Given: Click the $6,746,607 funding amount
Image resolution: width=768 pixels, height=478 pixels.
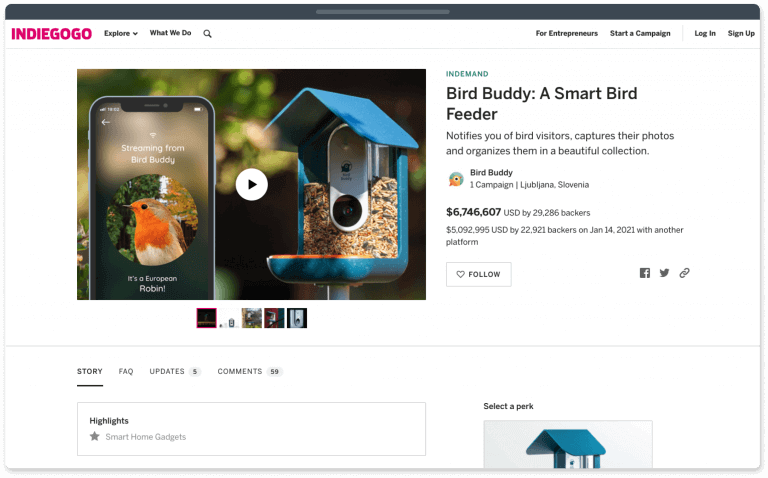Looking at the screenshot, I should pos(473,212).
